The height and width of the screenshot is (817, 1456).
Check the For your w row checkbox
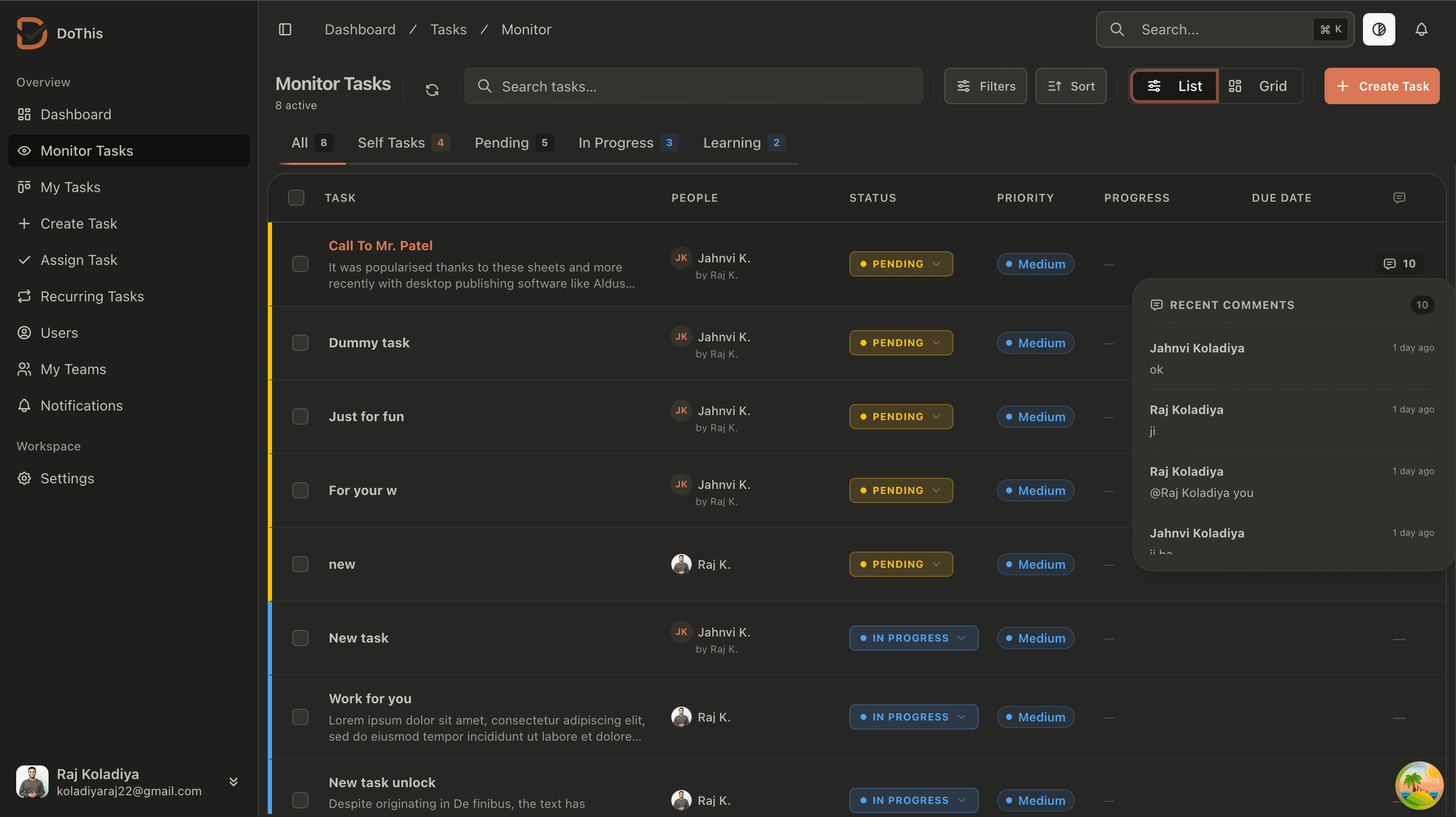(300, 490)
